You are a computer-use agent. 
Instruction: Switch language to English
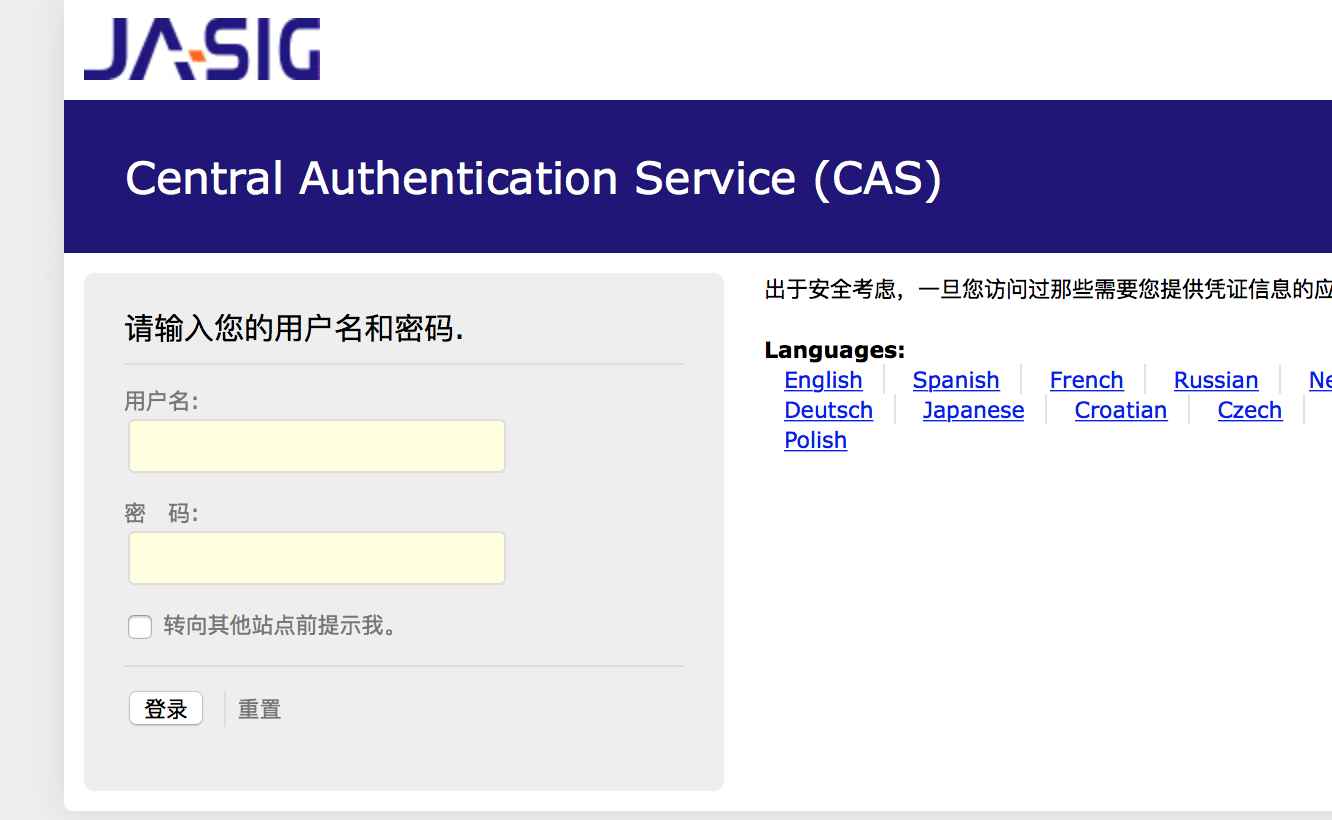coord(823,380)
